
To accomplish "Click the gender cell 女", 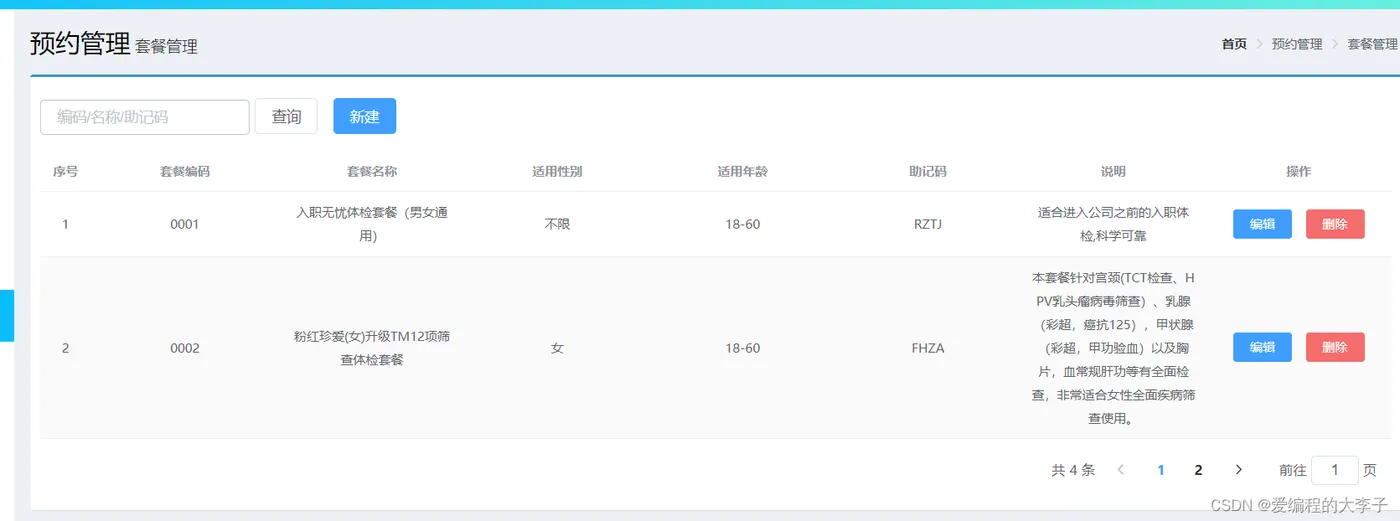I will pyautogui.click(x=557, y=348).
